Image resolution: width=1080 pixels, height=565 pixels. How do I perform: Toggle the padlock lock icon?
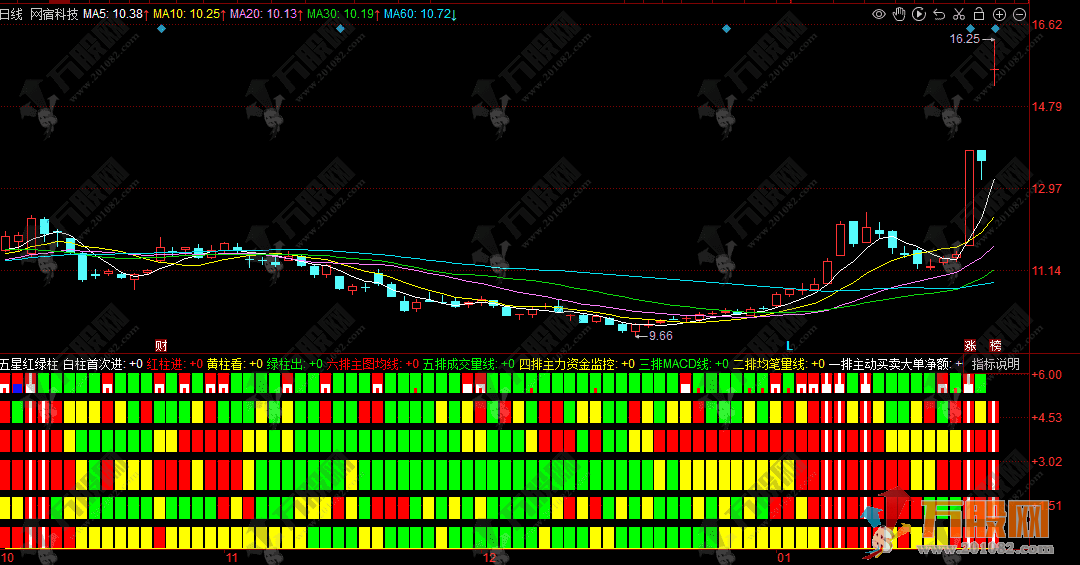979,14
